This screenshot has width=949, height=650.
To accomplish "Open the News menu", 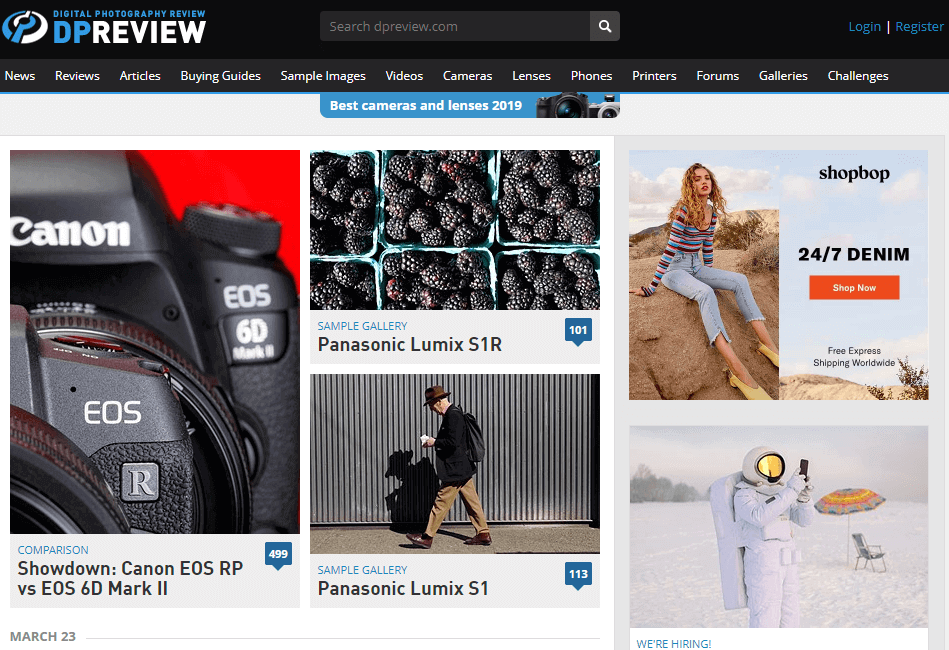I will (20, 75).
